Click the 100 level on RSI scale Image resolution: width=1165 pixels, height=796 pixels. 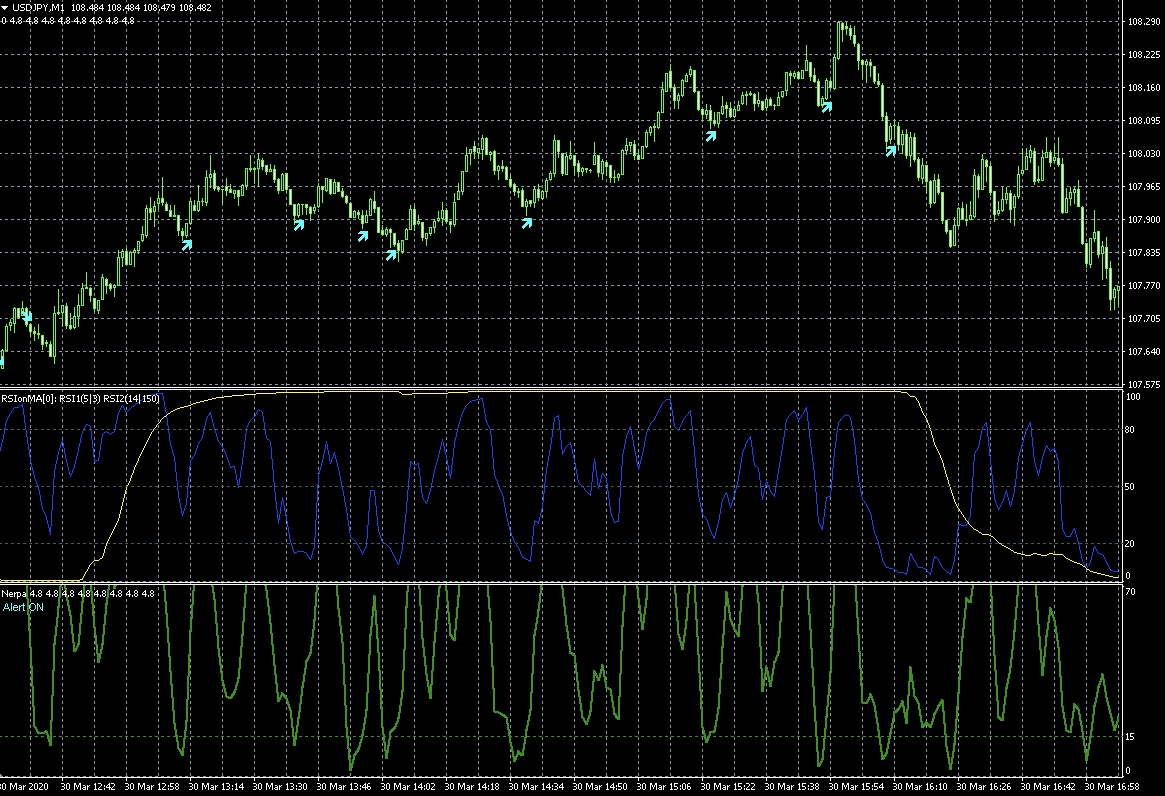[x=1133, y=397]
